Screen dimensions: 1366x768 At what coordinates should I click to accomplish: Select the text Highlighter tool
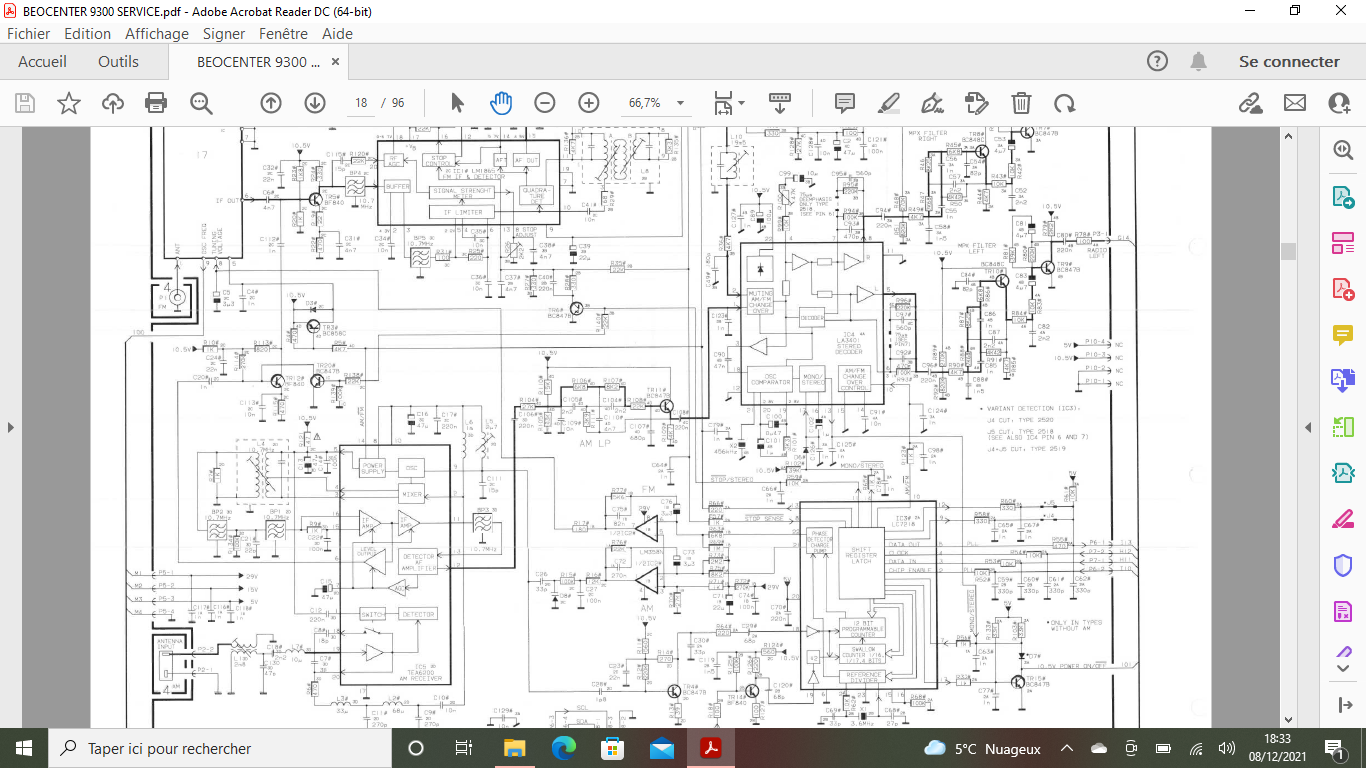click(x=889, y=103)
